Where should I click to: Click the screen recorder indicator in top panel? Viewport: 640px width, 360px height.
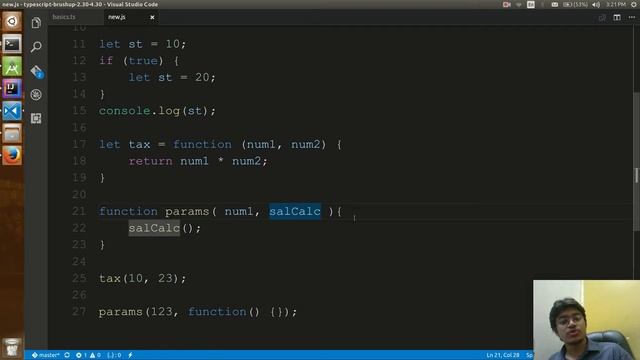(x=507, y=4)
